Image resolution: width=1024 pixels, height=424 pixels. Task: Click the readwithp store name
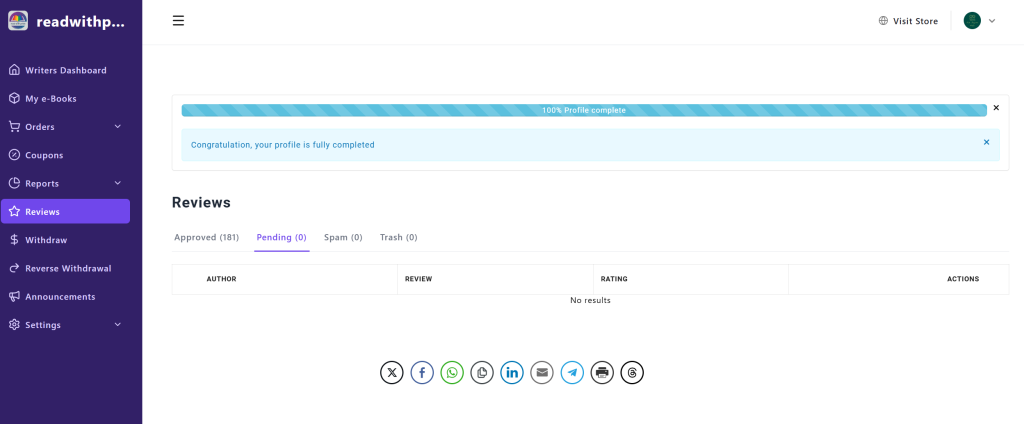pyautogui.click(x=80, y=22)
